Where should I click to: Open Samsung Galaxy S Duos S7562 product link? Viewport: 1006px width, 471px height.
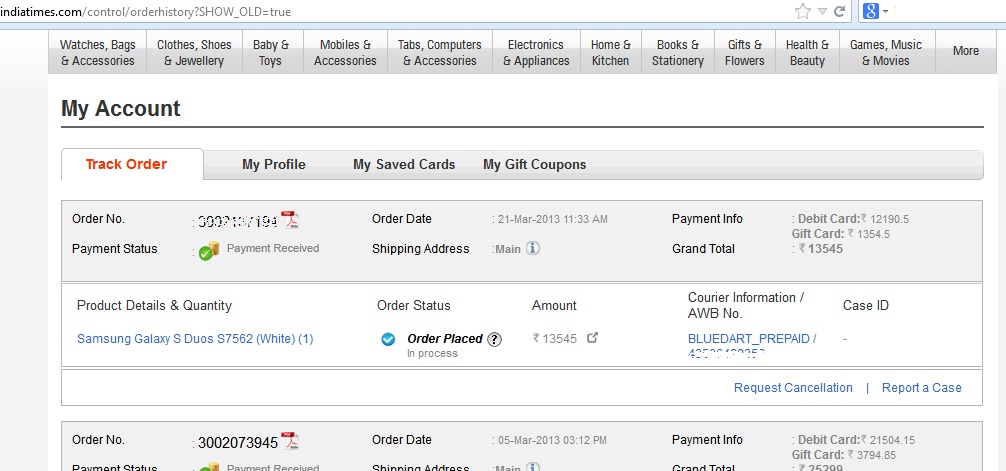[x=195, y=339]
